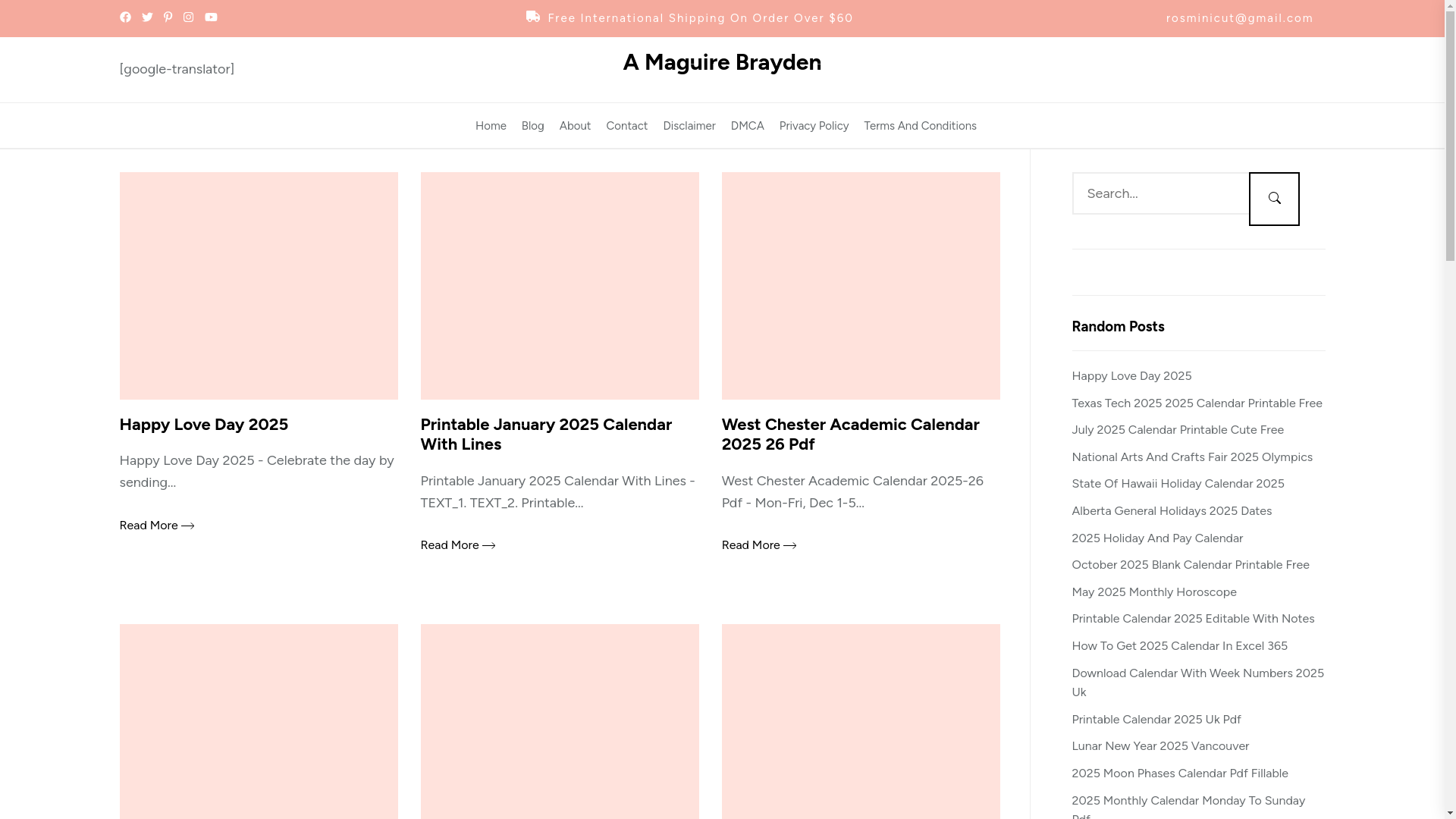Open Texas Tech 2025 2025 Calendar Printable Free
Screen dimensions: 1456x819
coord(1197,403)
